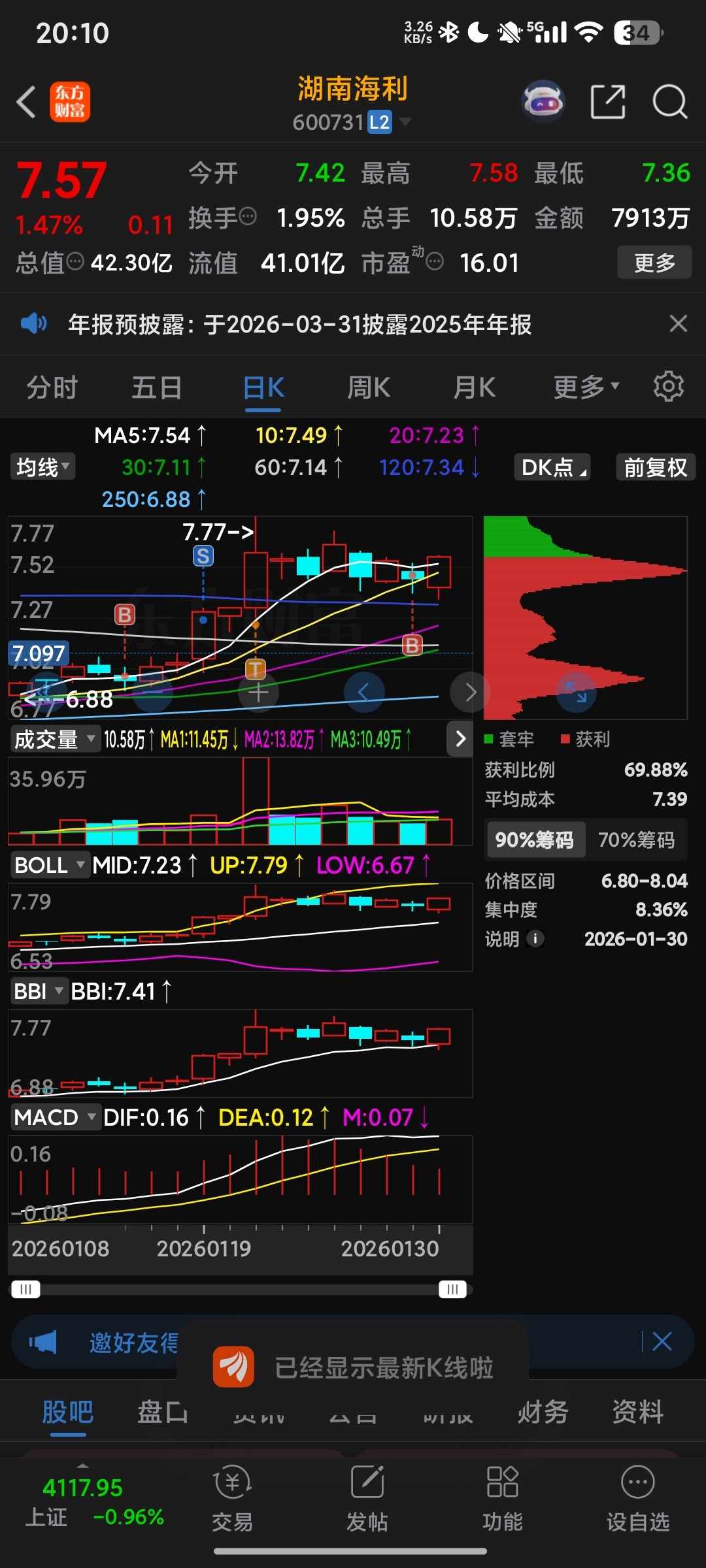Tap the 20260119 date label

[x=204, y=1249]
